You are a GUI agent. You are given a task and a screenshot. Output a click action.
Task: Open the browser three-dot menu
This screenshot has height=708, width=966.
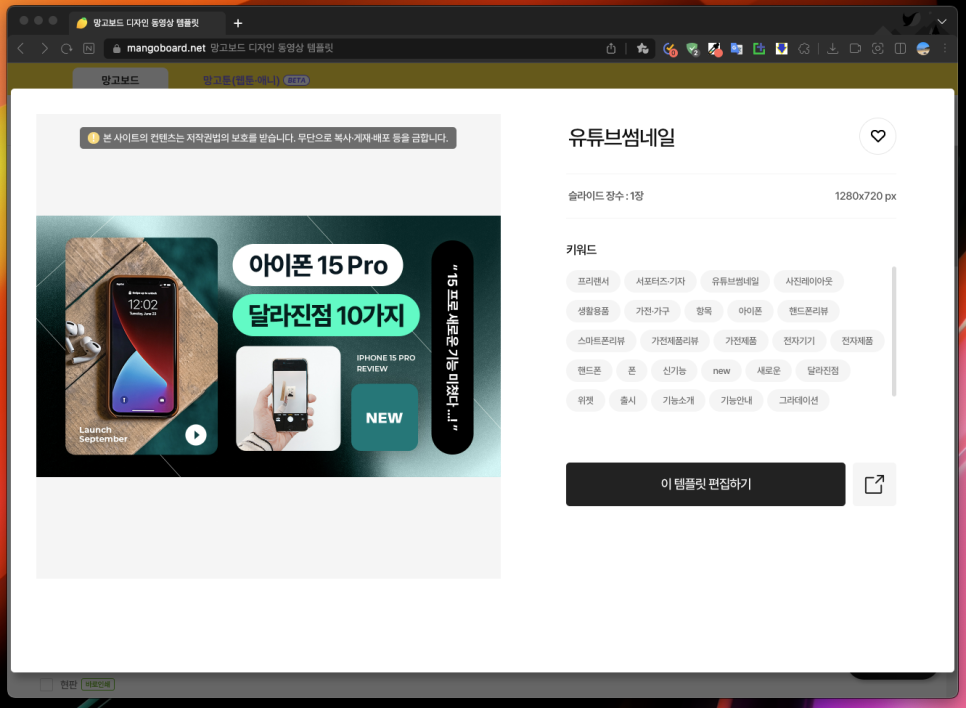point(944,48)
